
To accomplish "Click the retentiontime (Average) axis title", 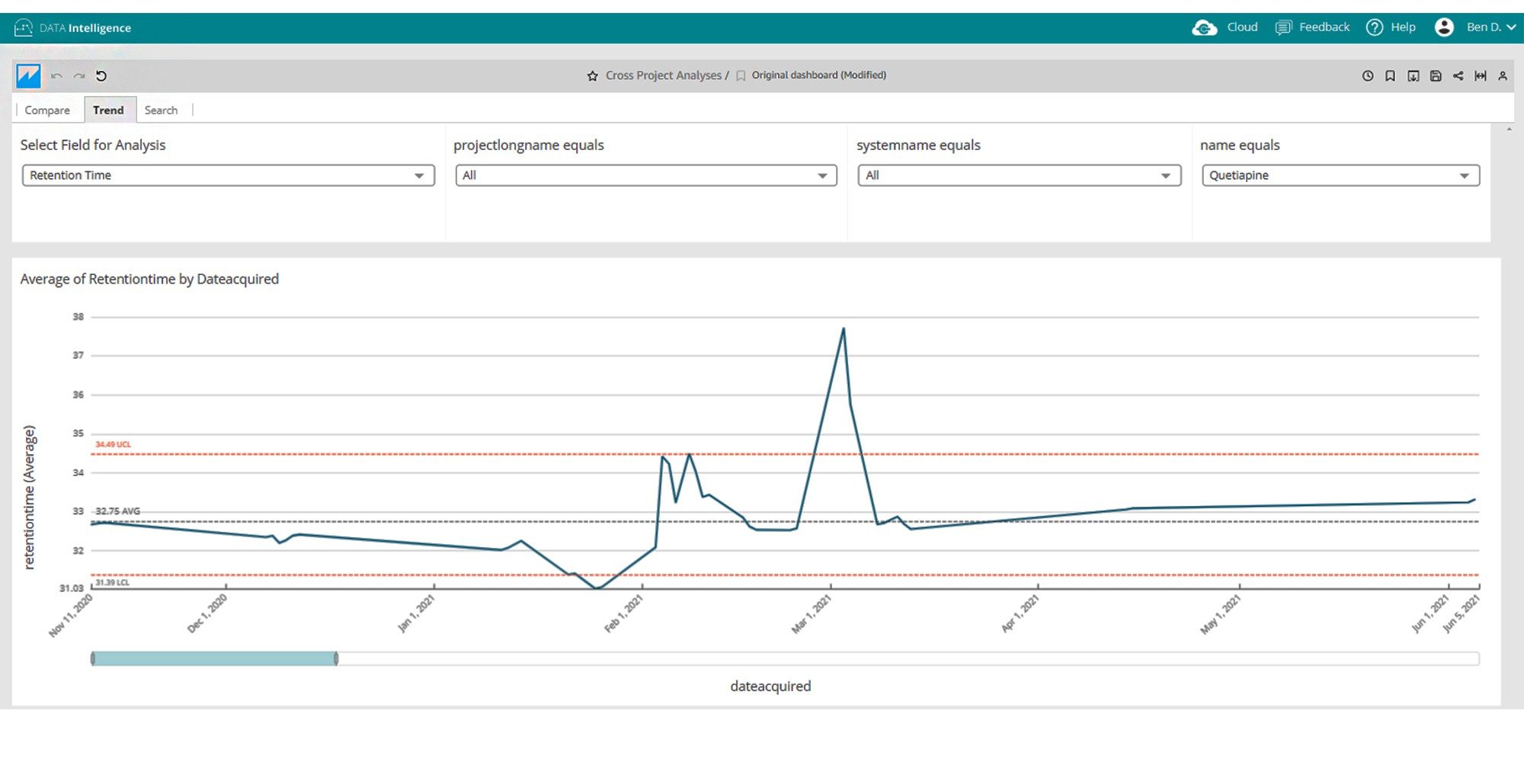I will pos(29,498).
